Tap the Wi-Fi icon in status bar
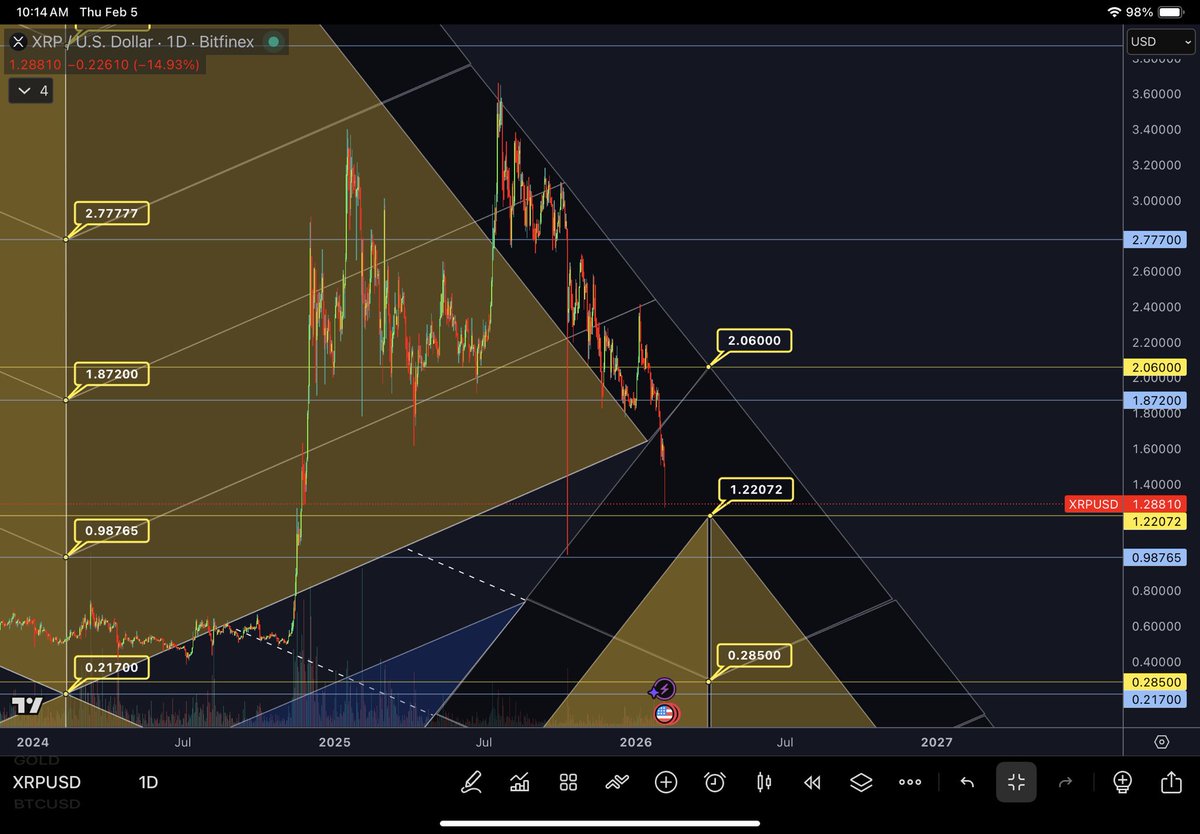The width and height of the screenshot is (1200, 834). click(1115, 12)
